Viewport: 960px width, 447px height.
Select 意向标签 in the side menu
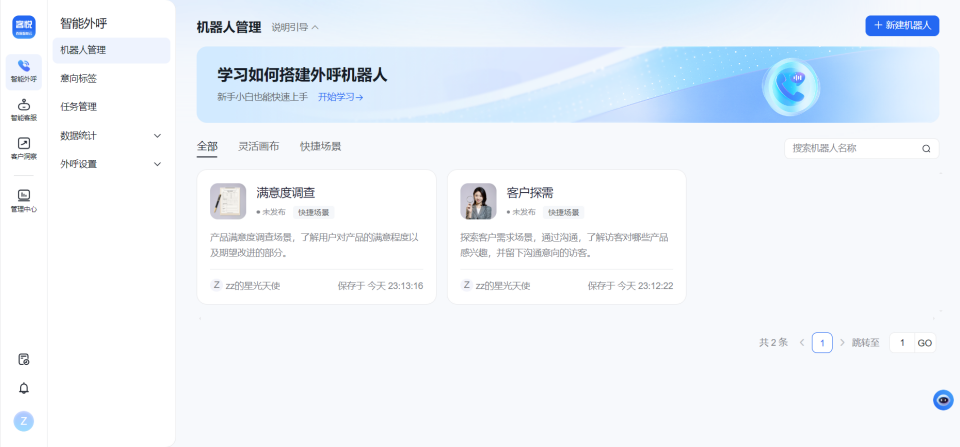tap(79, 78)
